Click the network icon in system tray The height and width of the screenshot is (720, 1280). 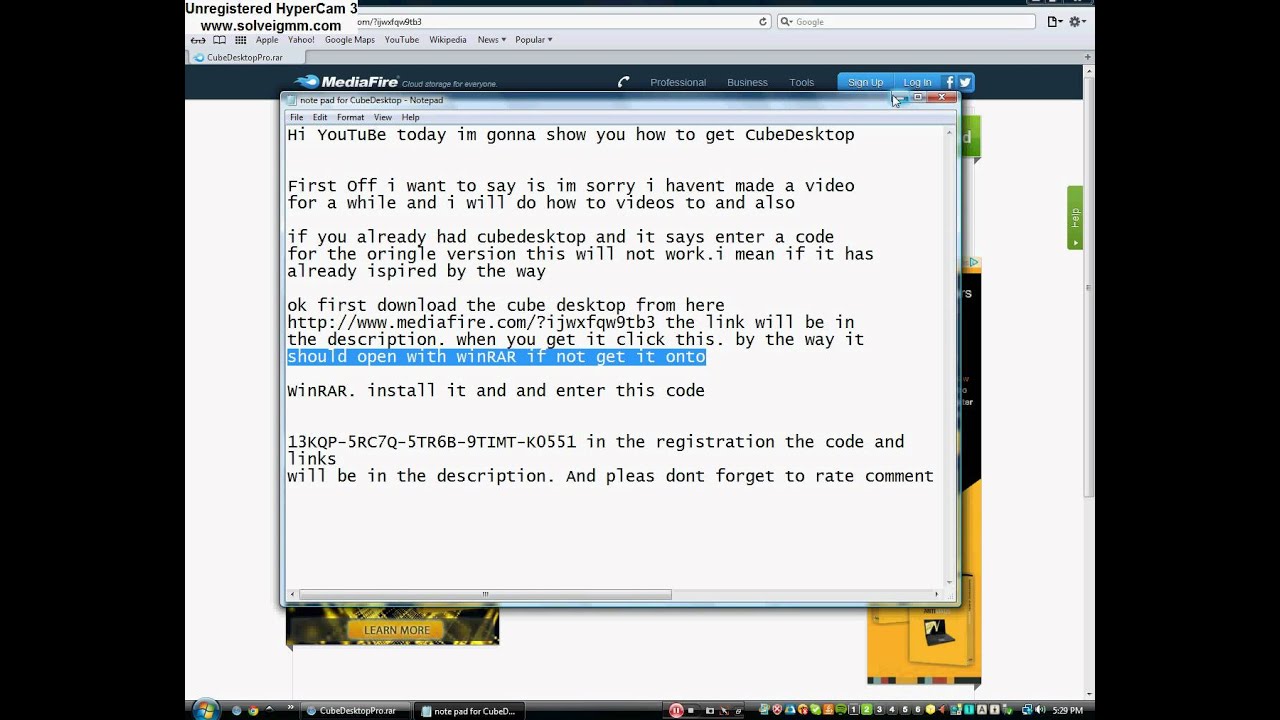pos(1027,710)
